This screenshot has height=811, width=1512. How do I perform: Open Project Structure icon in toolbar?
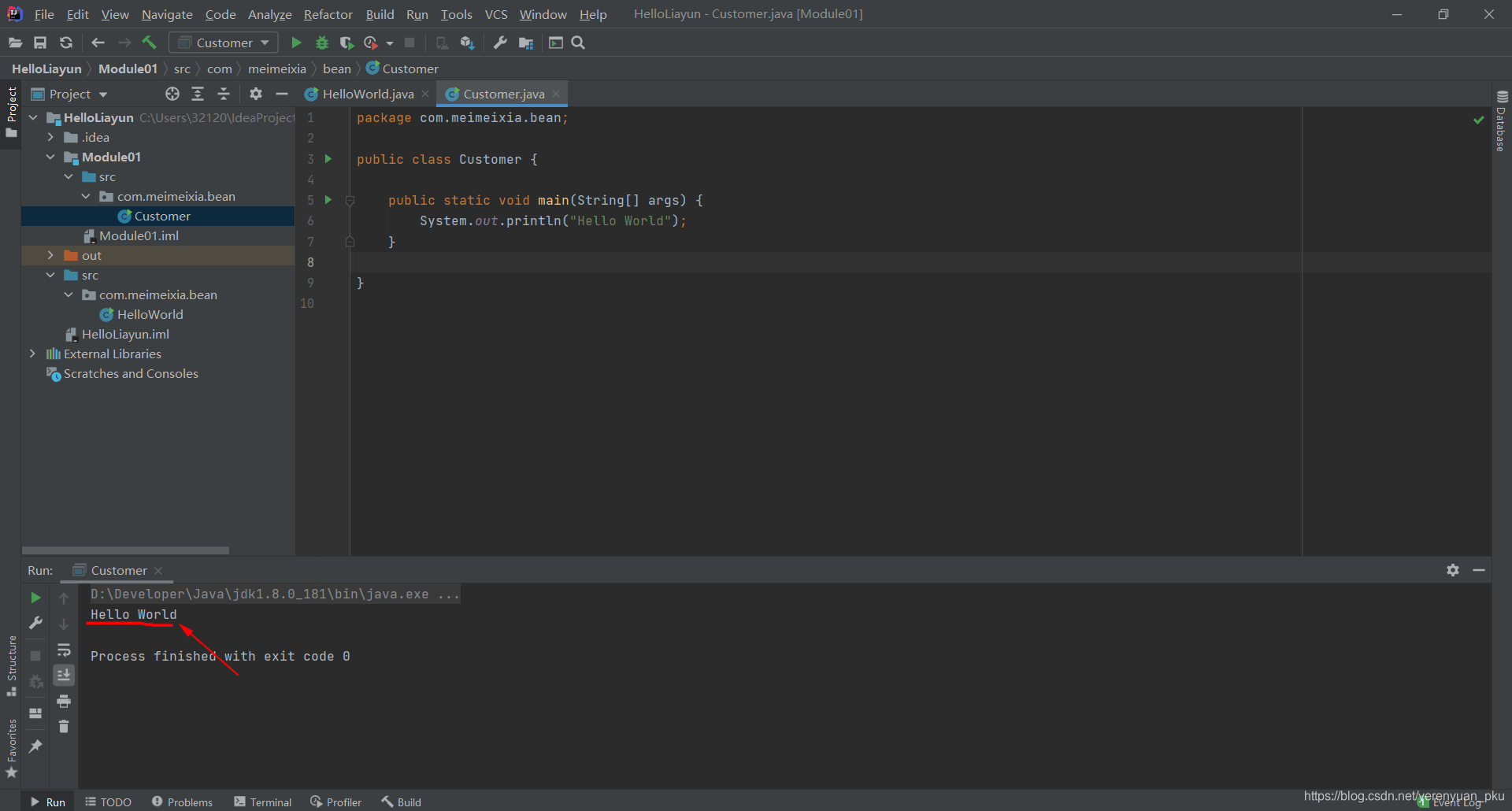(x=526, y=43)
